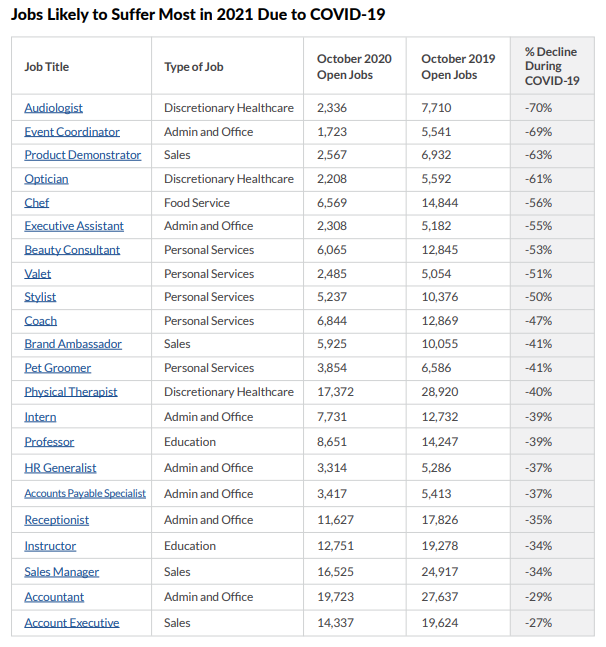This screenshot has width=606, height=647.
Task: Open the Professor job link
Action: [49, 442]
